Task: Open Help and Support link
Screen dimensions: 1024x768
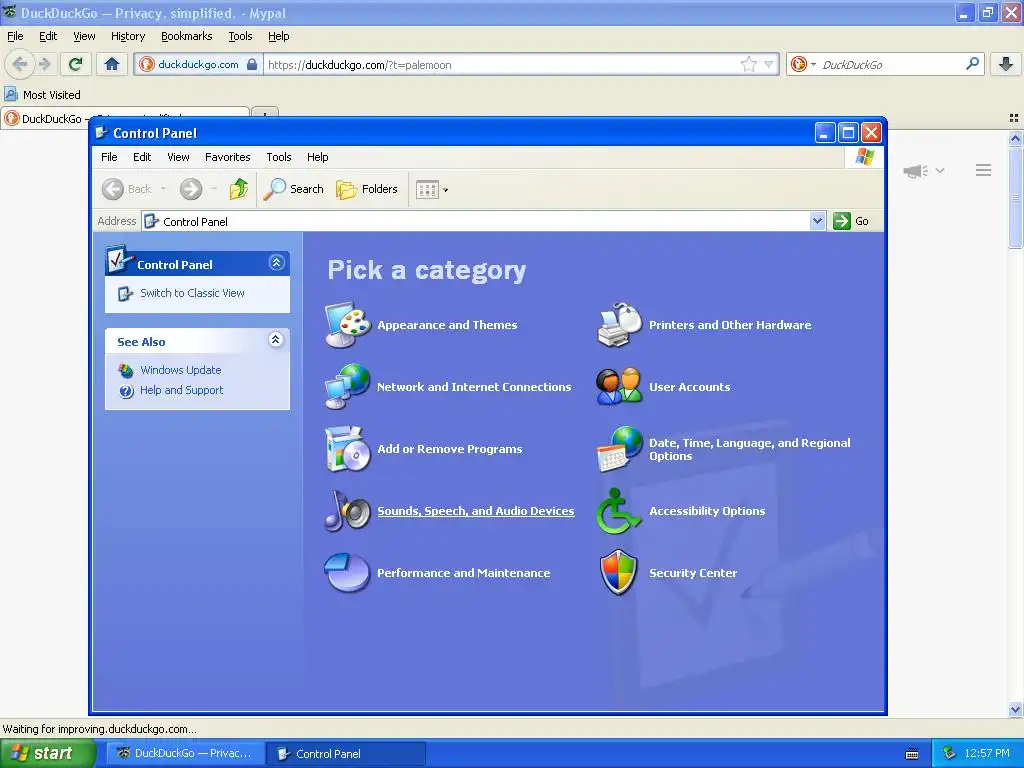Action: tap(182, 390)
